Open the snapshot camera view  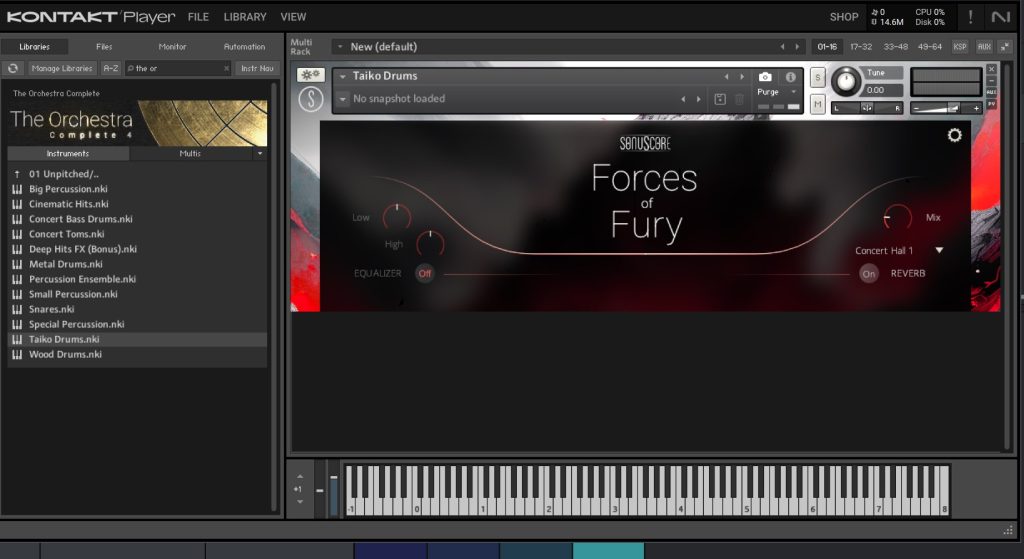[765, 77]
